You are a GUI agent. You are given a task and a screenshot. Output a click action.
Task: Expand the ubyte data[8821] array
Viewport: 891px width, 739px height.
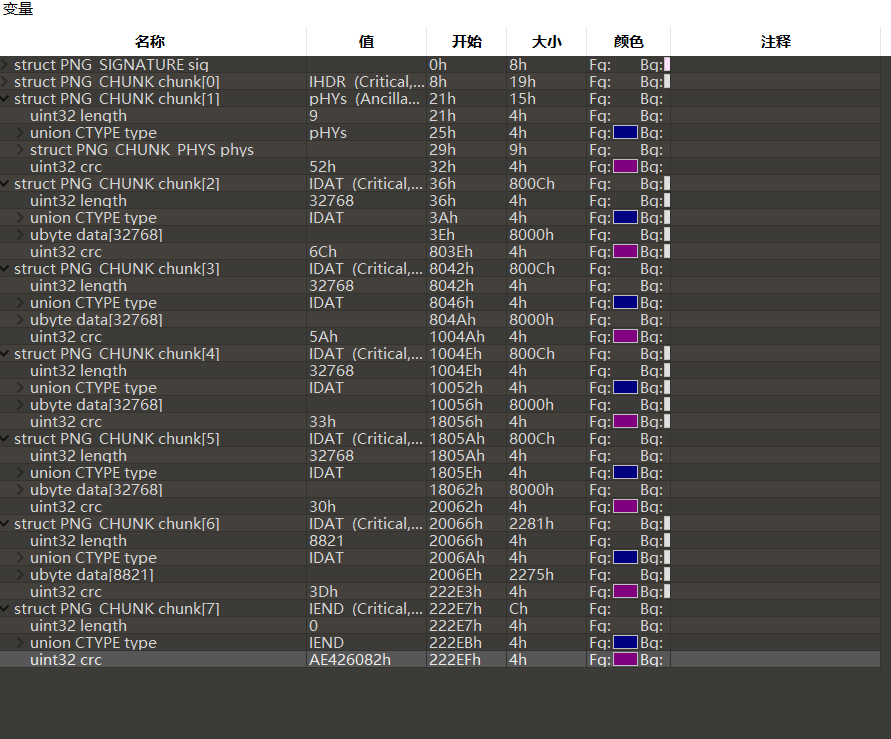21,575
